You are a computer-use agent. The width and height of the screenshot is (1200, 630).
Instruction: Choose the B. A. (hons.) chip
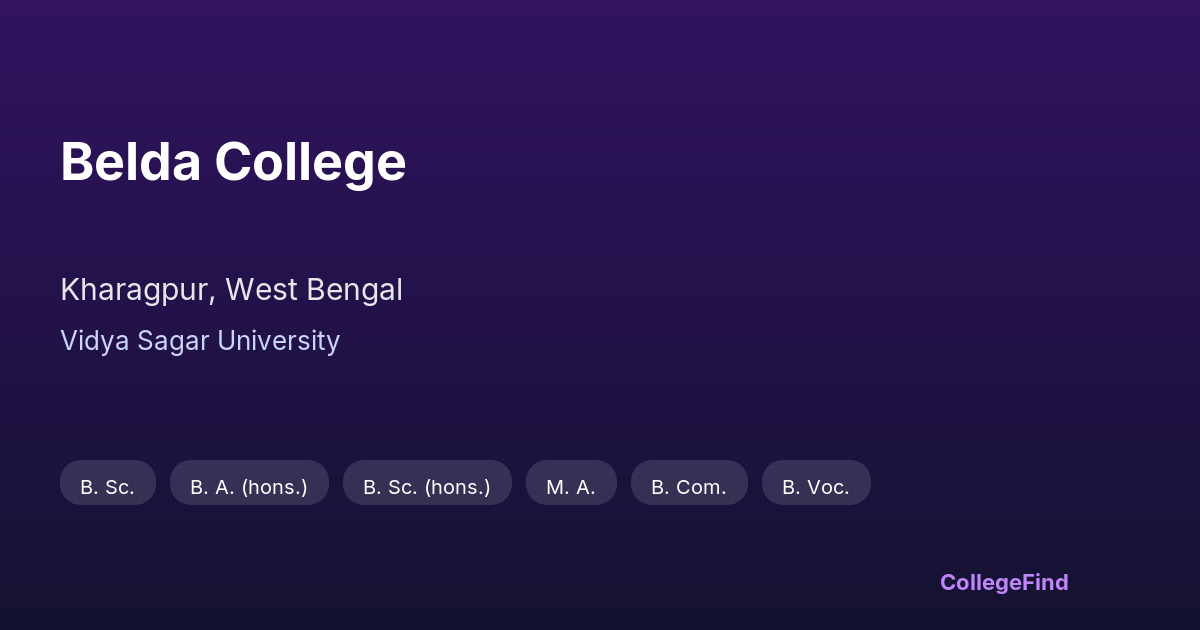click(x=249, y=487)
